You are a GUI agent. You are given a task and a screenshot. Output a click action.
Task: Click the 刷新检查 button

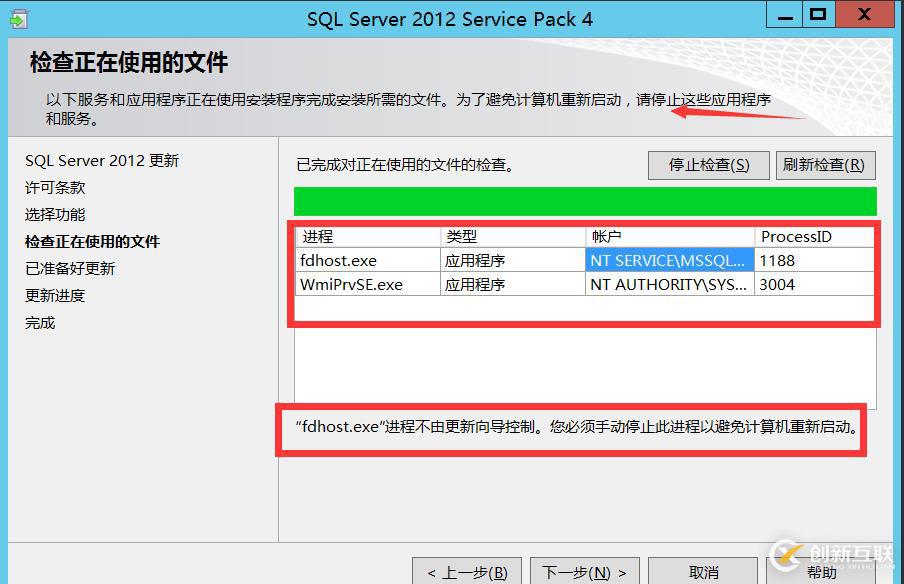click(x=826, y=164)
